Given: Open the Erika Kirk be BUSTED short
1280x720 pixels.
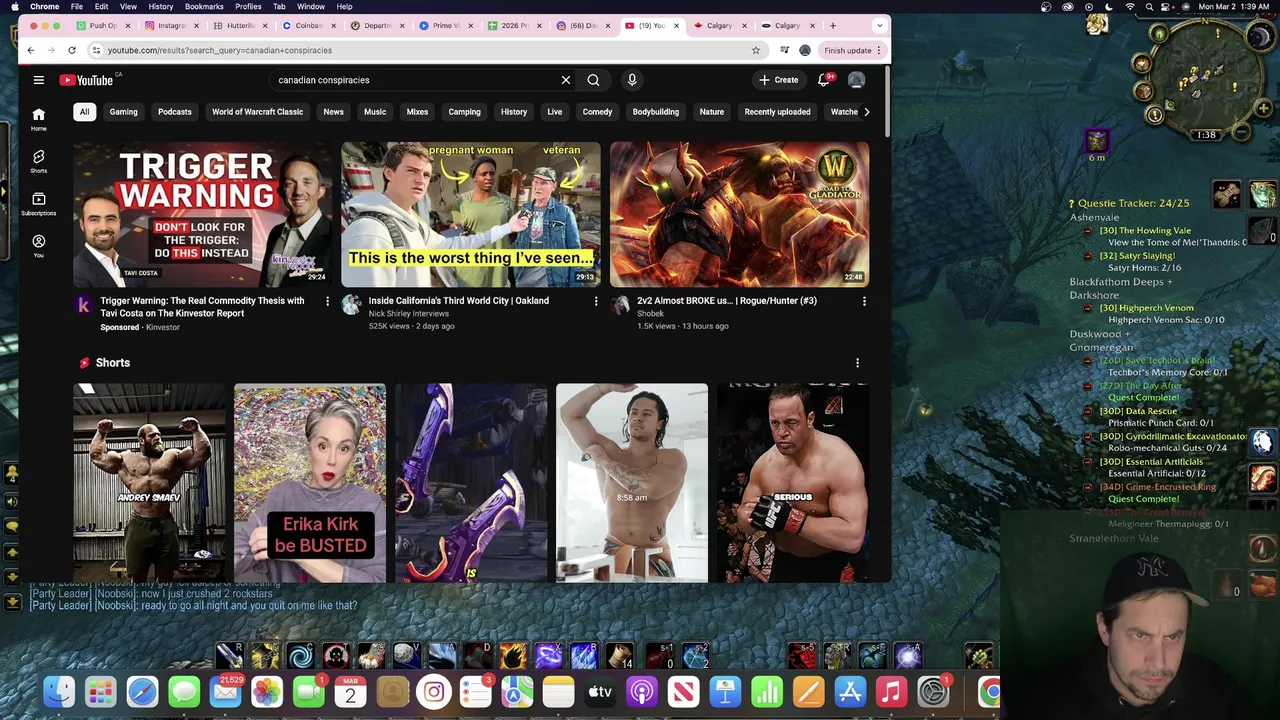Looking at the screenshot, I should tap(310, 483).
